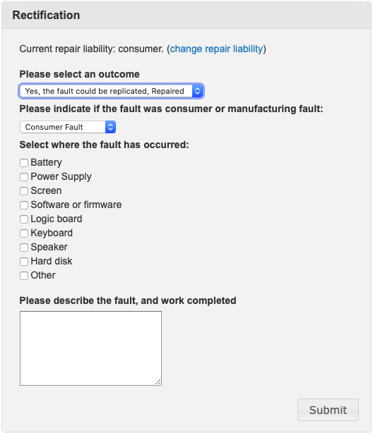Click the Rectification panel heading
This screenshot has width=373, height=433.
coord(46,15)
